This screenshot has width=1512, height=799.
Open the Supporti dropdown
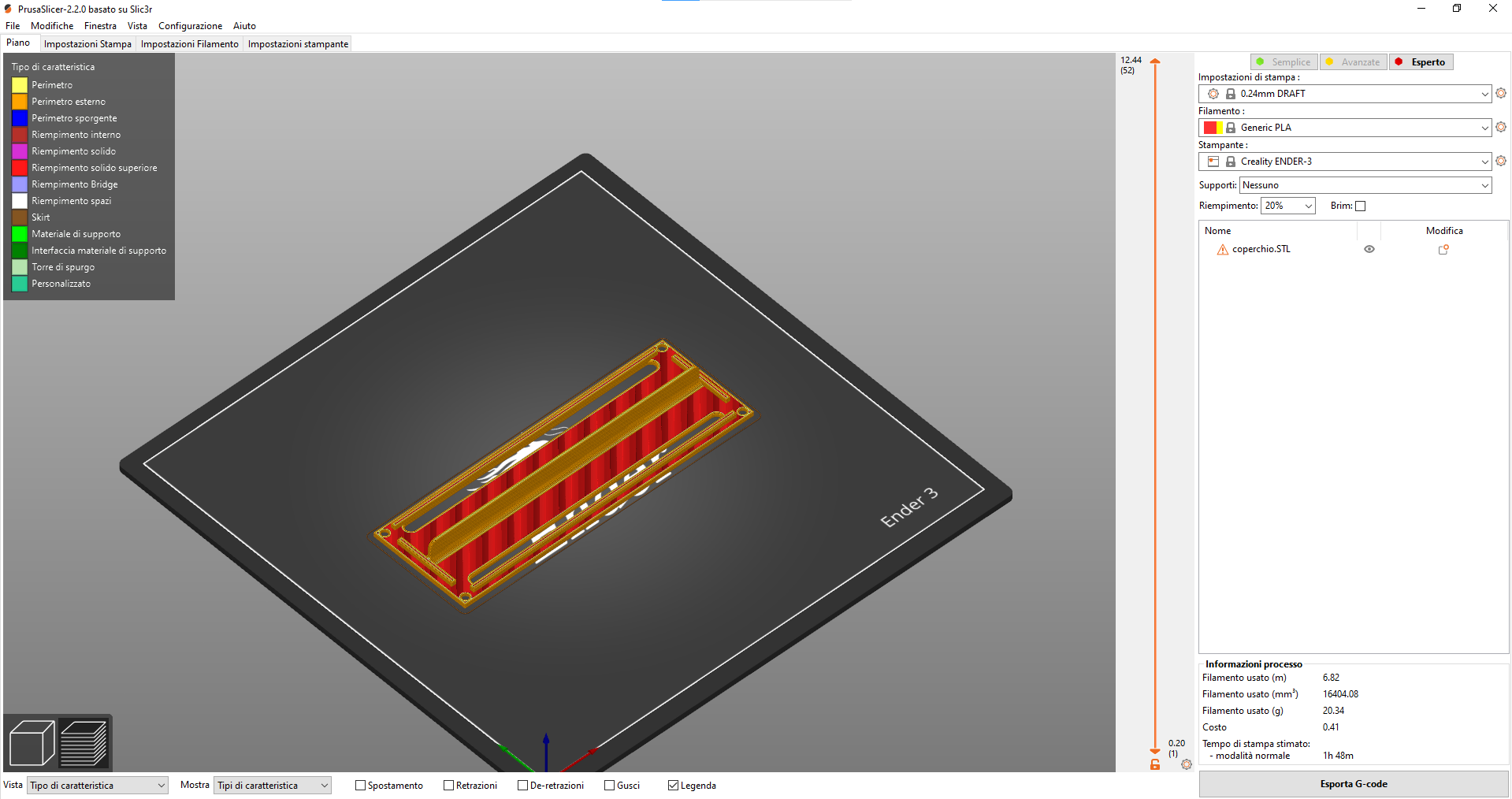point(1365,185)
